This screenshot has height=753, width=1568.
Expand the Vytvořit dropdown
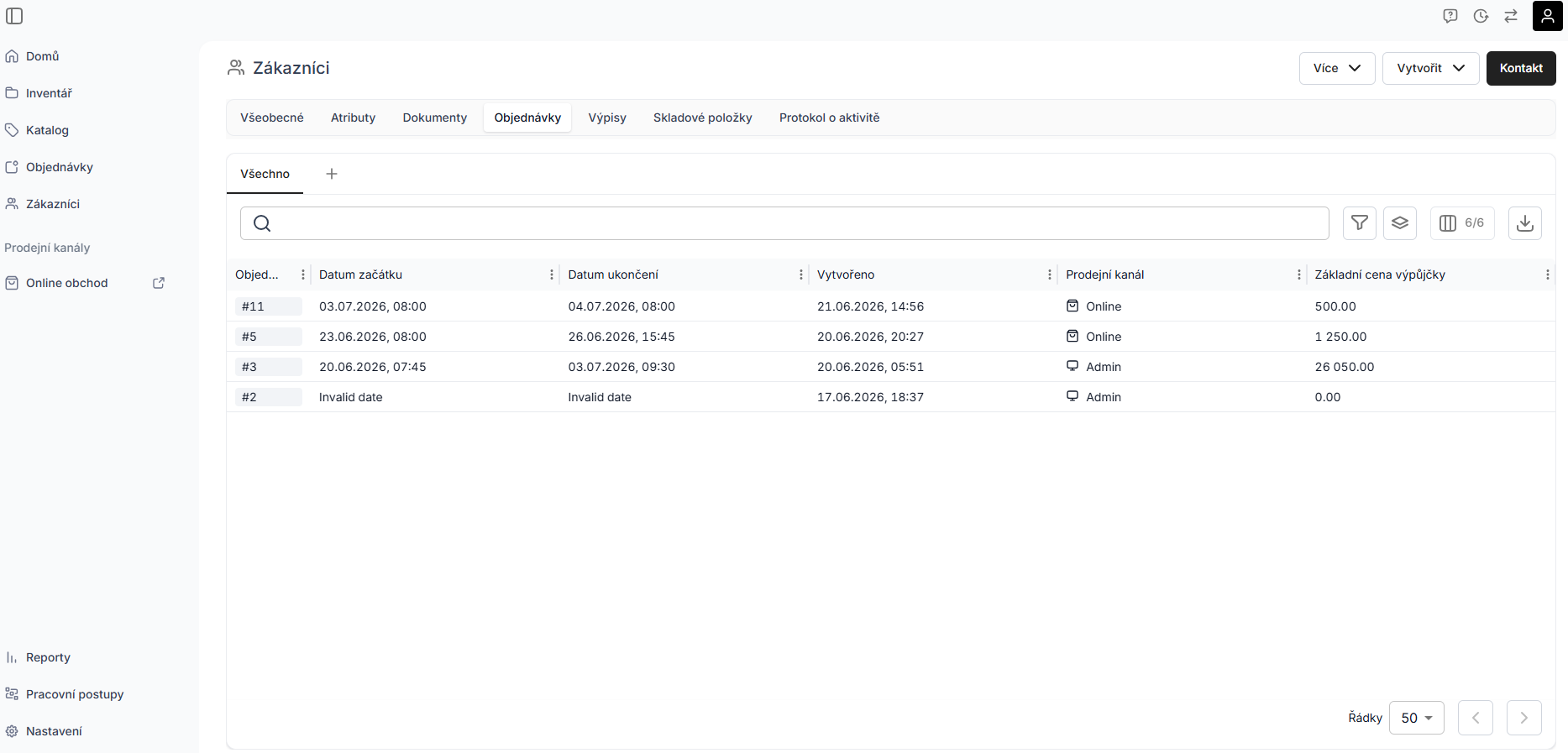1431,68
